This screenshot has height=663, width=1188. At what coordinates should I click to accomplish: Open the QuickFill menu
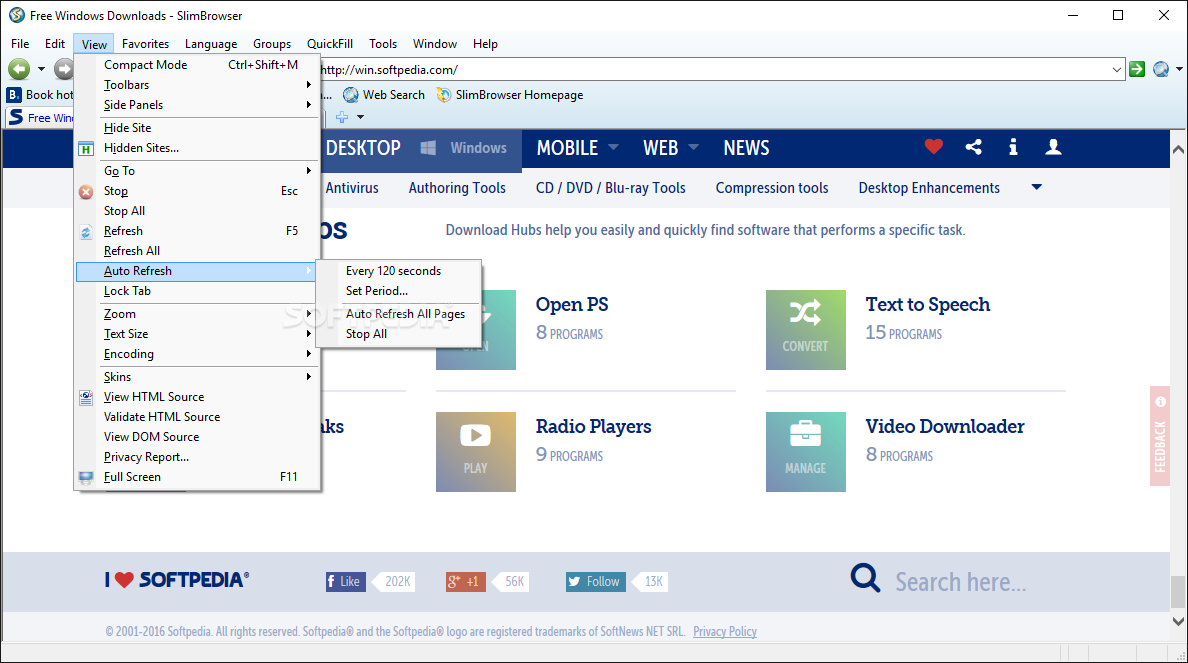pyautogui.click(x=330, y=44)
